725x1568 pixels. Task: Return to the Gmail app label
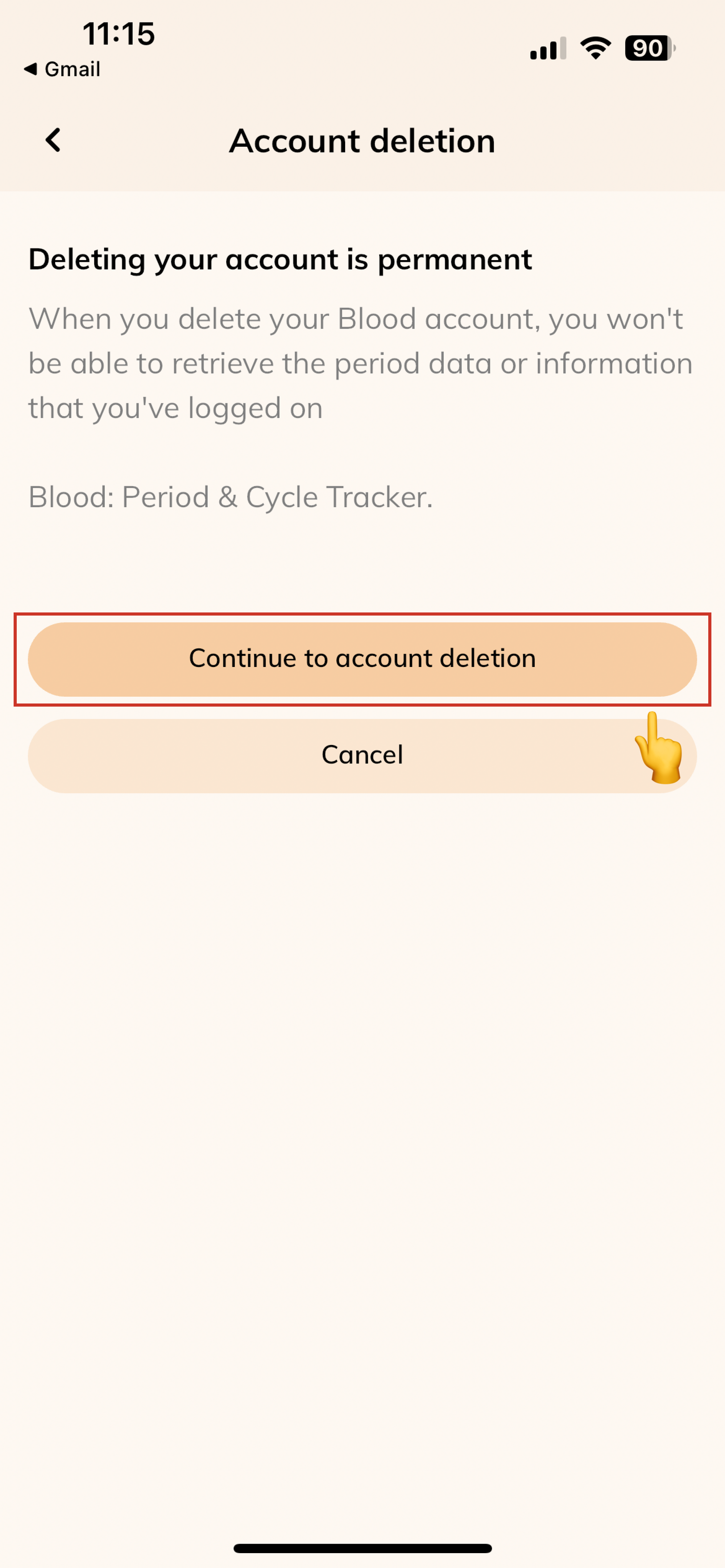[x=72, y=70]
